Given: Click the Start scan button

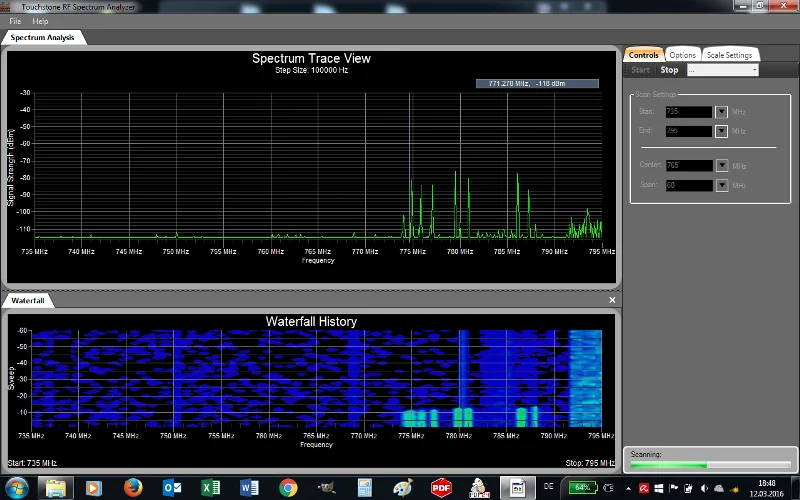Looking at the screenshot, I should click(x=640, y=70).
